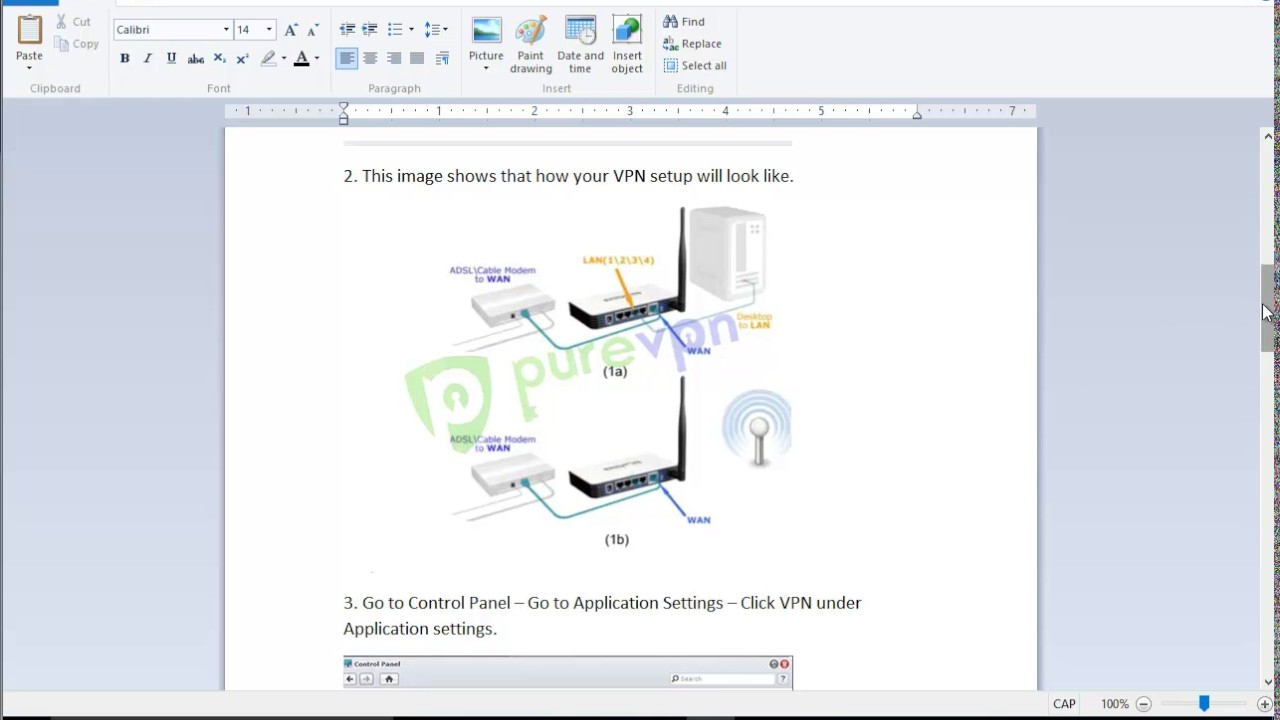
Task: Click the Paste clipboard icon
Action: click(29, 29)
